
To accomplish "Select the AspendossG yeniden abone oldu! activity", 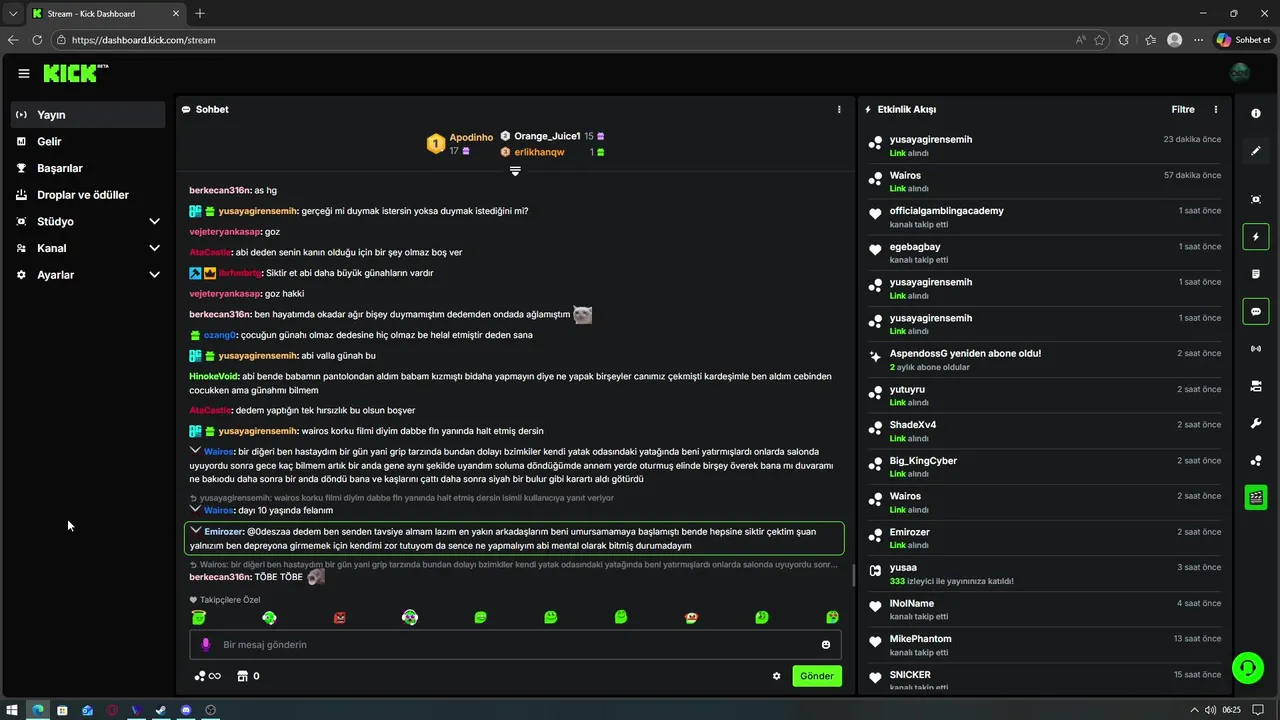I will pyautogui.click(x=1045, y=360).
